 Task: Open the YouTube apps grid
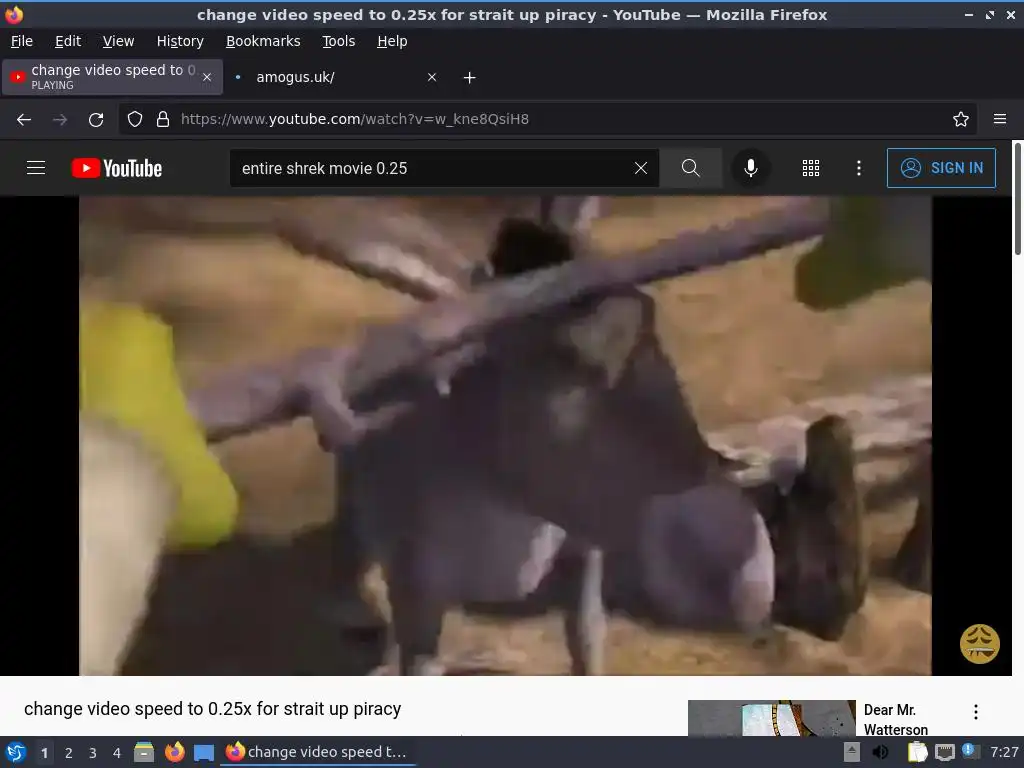click(810, 168)
